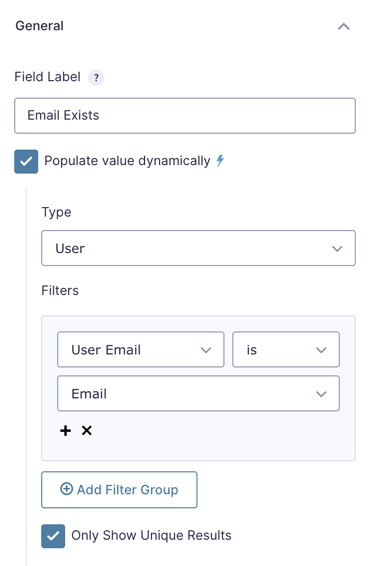Click the Populate value dynamically label
370x566 pixels.
[127, 161]
